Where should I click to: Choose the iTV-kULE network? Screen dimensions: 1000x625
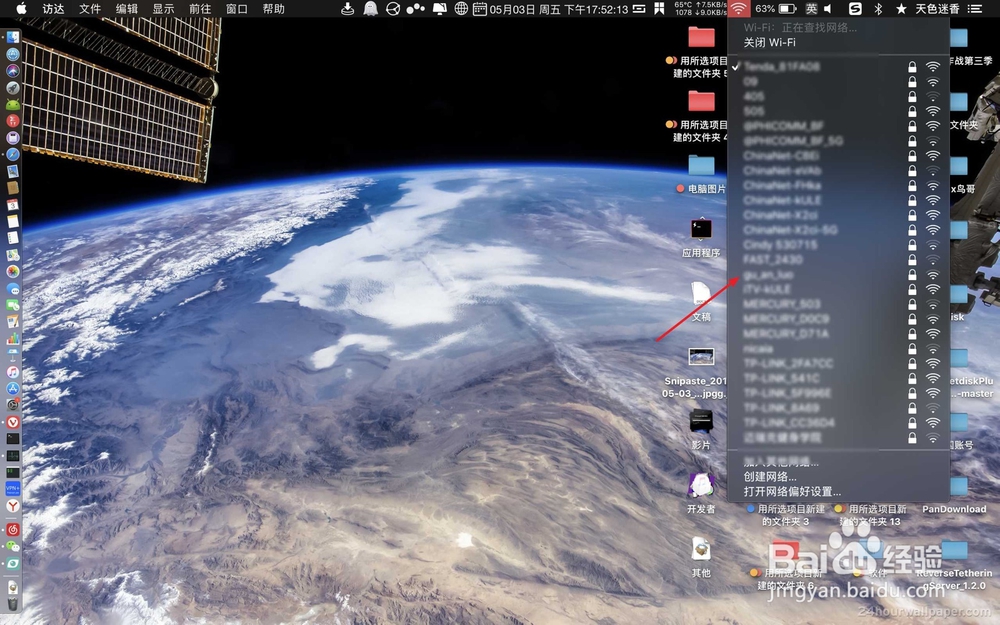838,289
